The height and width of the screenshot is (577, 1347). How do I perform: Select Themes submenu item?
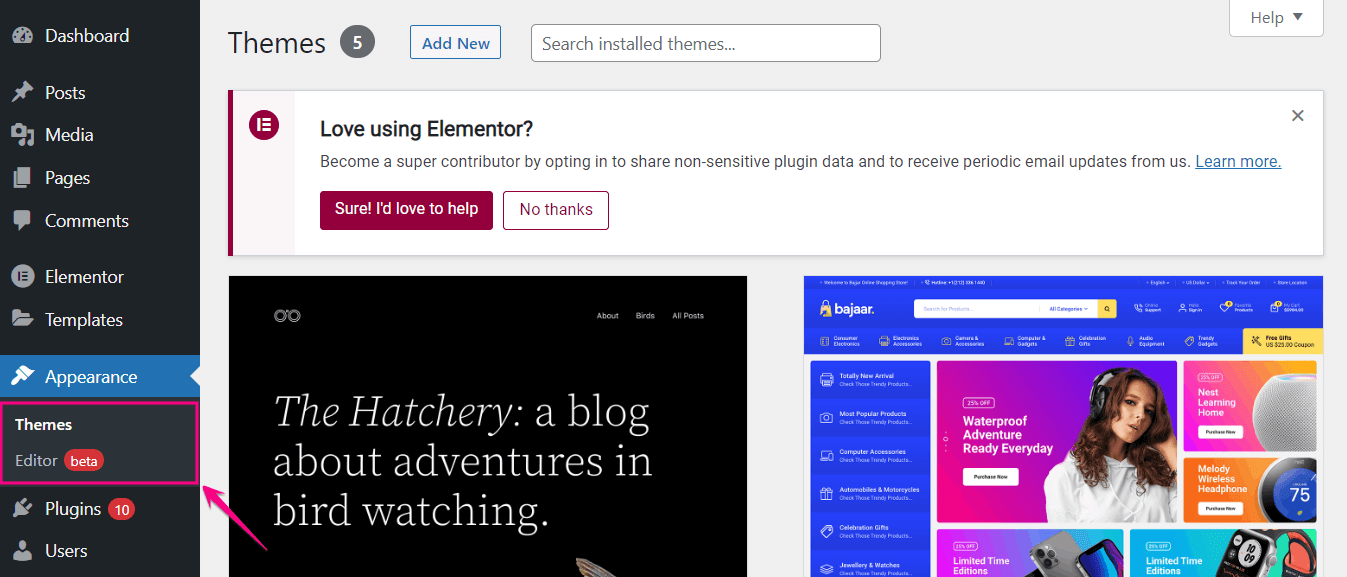pyautogui.click(x=44, y=425)
